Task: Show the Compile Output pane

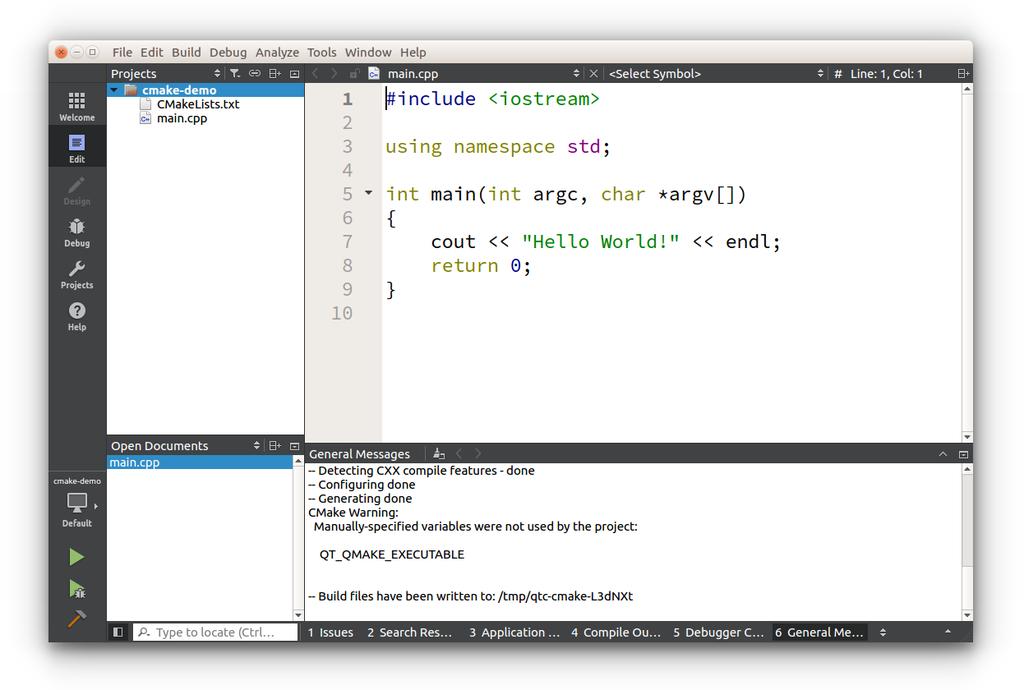Action: (616, 632)
